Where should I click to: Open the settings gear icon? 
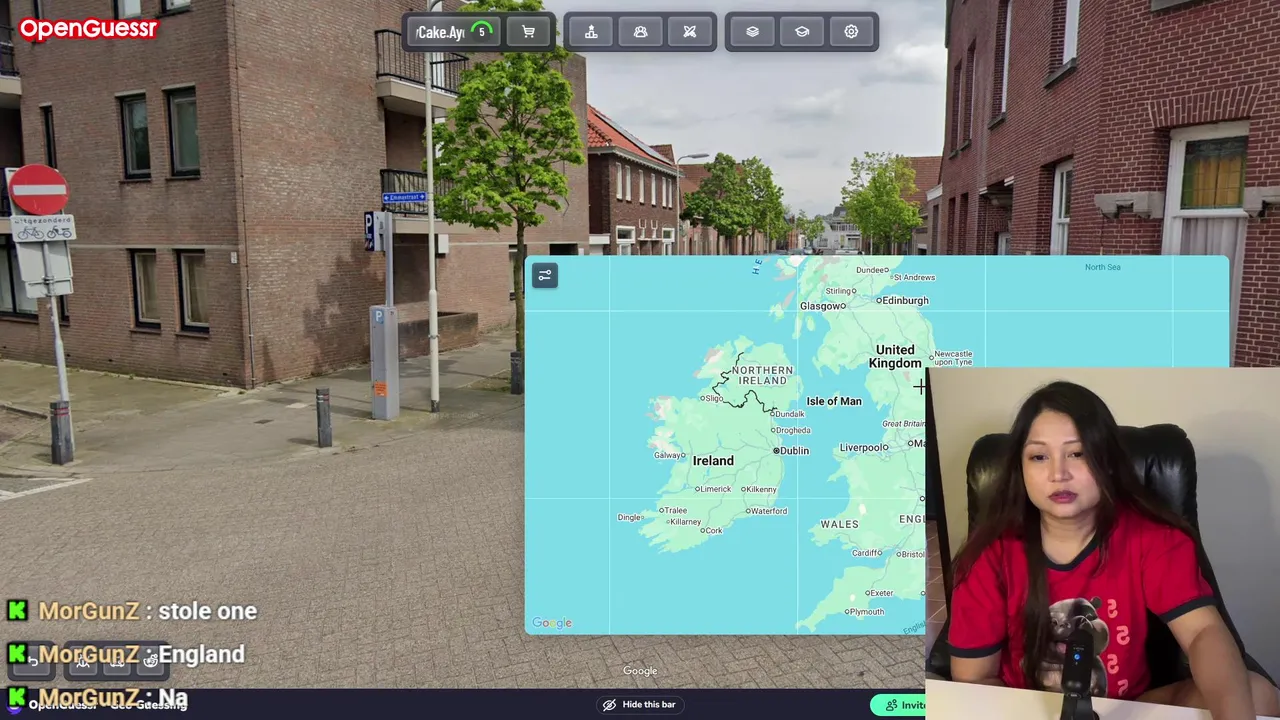(x=851, y=32)
